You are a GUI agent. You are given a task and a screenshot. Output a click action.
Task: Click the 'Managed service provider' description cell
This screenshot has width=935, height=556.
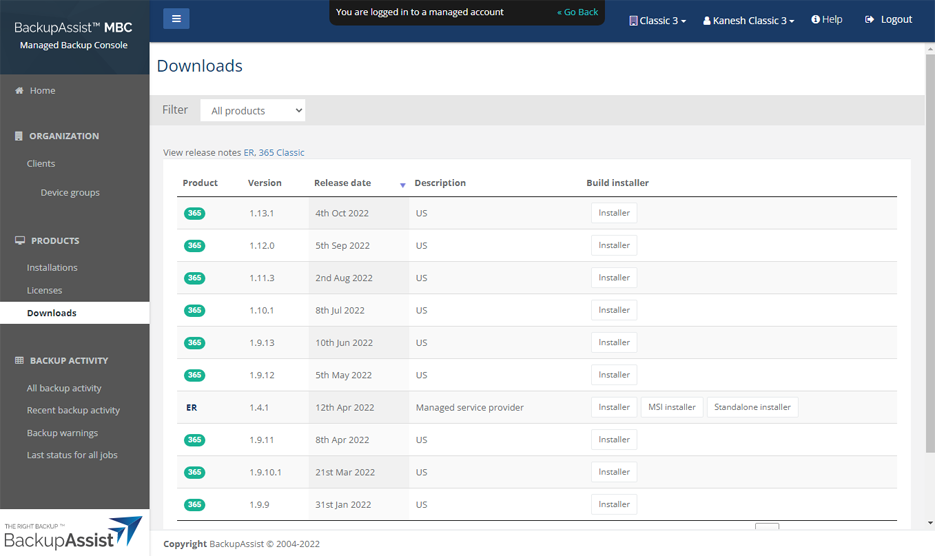coord(470,407)
